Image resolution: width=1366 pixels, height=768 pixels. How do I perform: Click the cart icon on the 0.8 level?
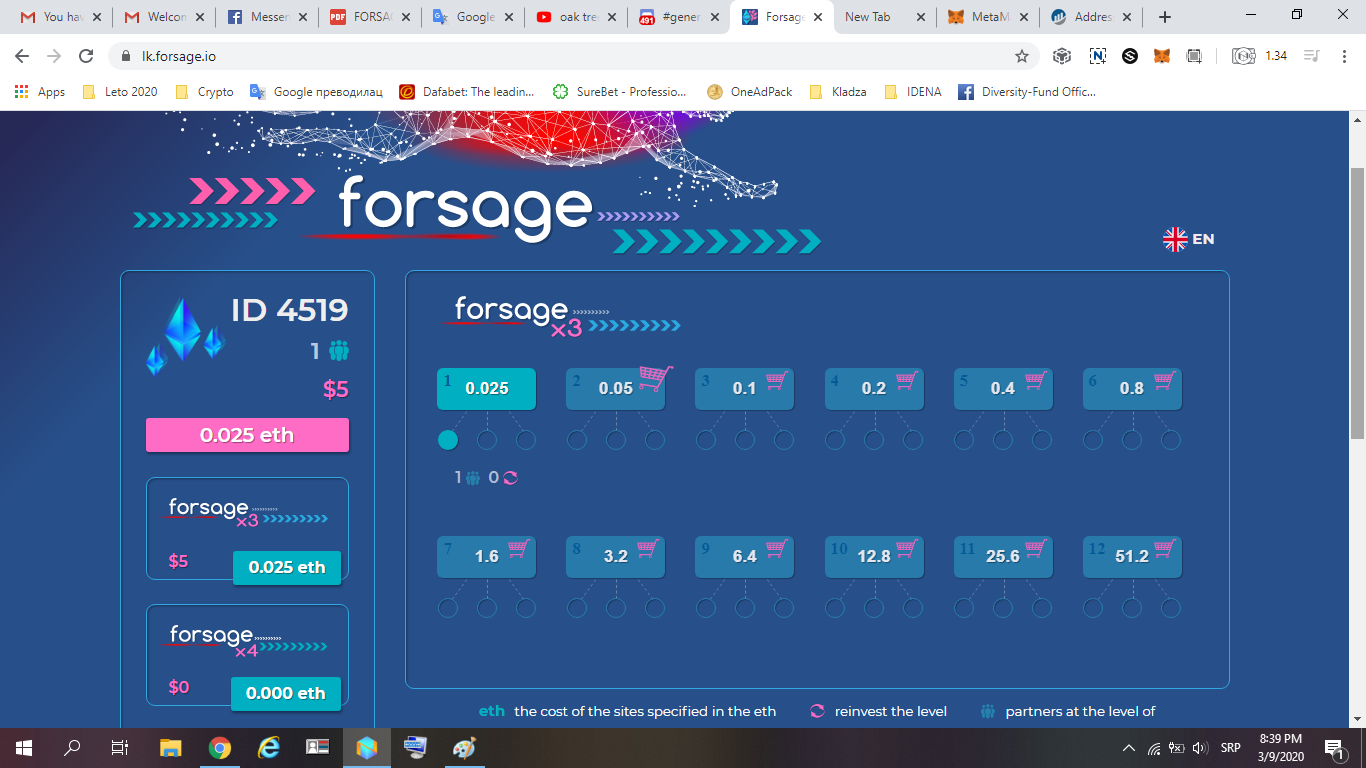[1164, 381]
